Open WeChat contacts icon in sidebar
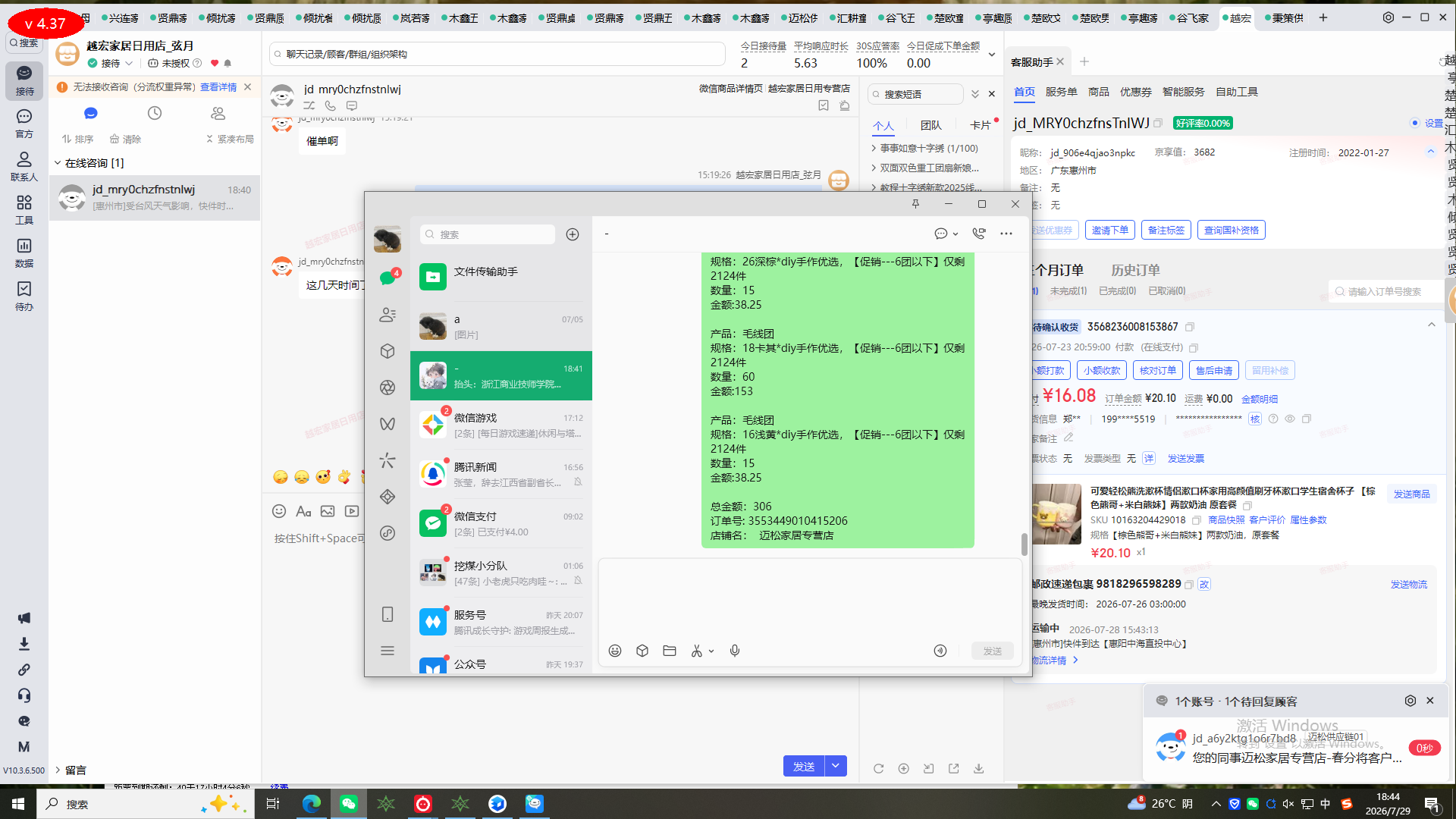 click(388, 315)
